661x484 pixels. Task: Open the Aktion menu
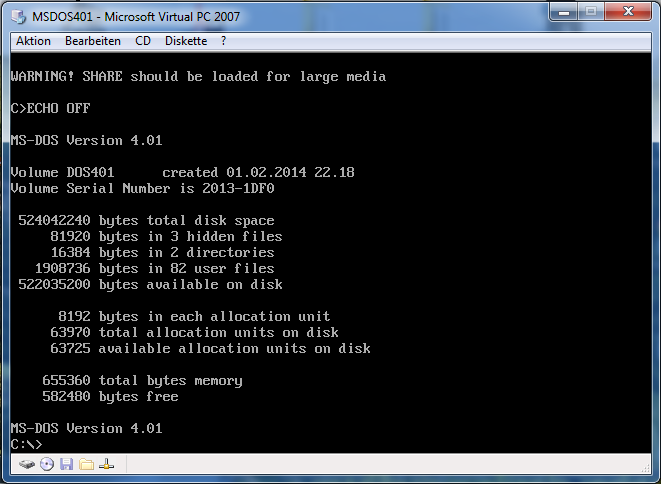coord(33,41)
